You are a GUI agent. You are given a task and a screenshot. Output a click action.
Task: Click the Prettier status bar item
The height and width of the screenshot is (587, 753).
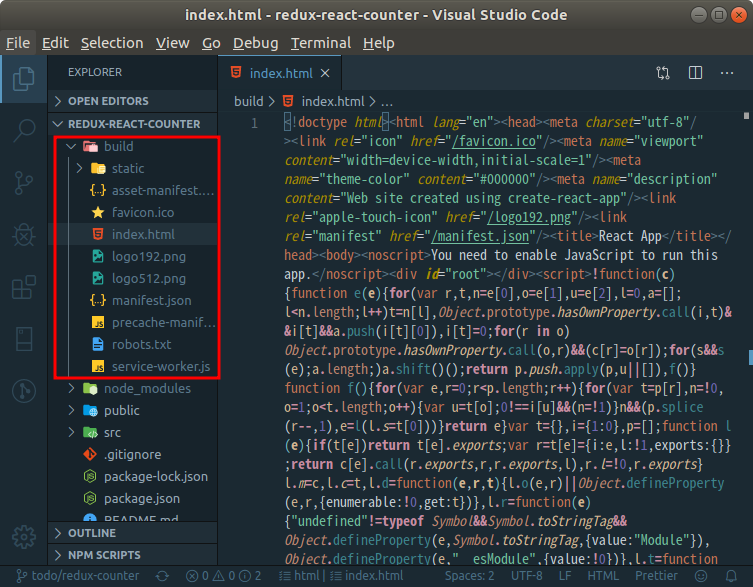(656, 576)
